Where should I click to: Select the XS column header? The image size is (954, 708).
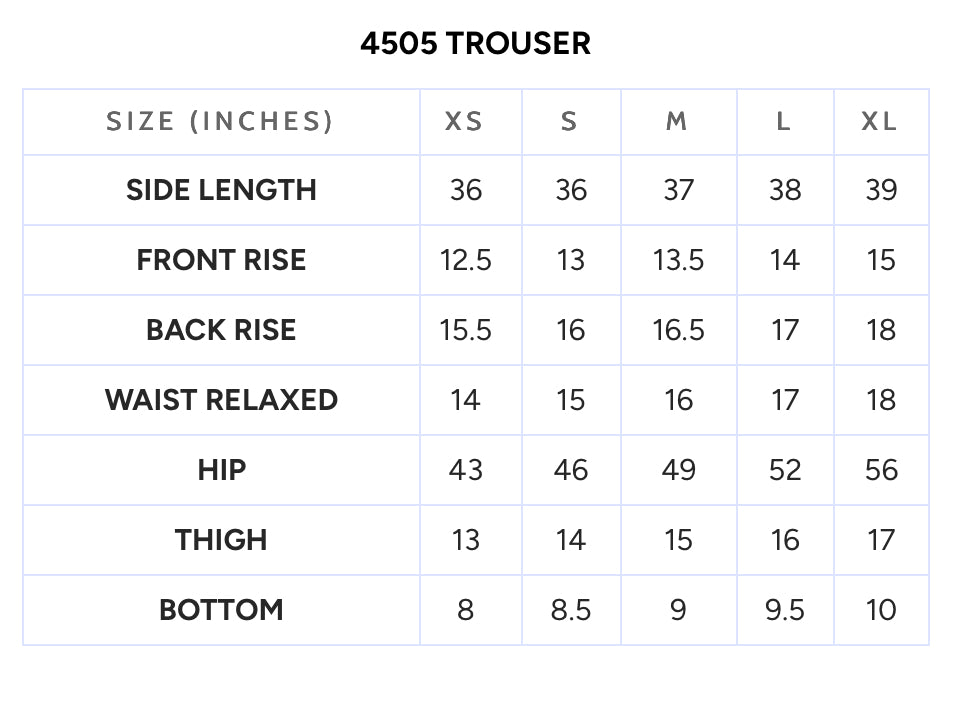coord(464,122)
